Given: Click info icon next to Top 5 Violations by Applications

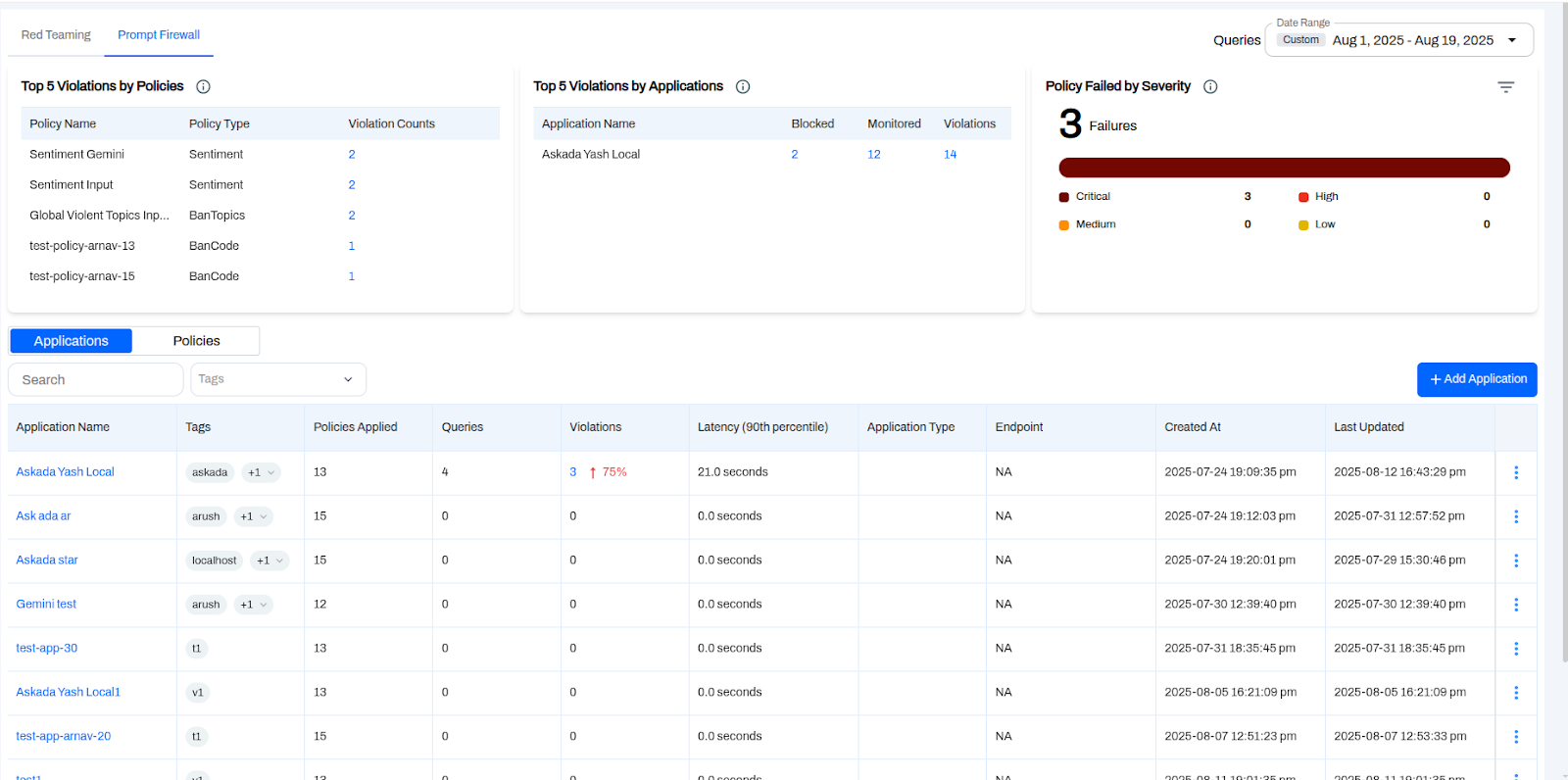Looking at the screenshot, I should [x=743, y=86].
